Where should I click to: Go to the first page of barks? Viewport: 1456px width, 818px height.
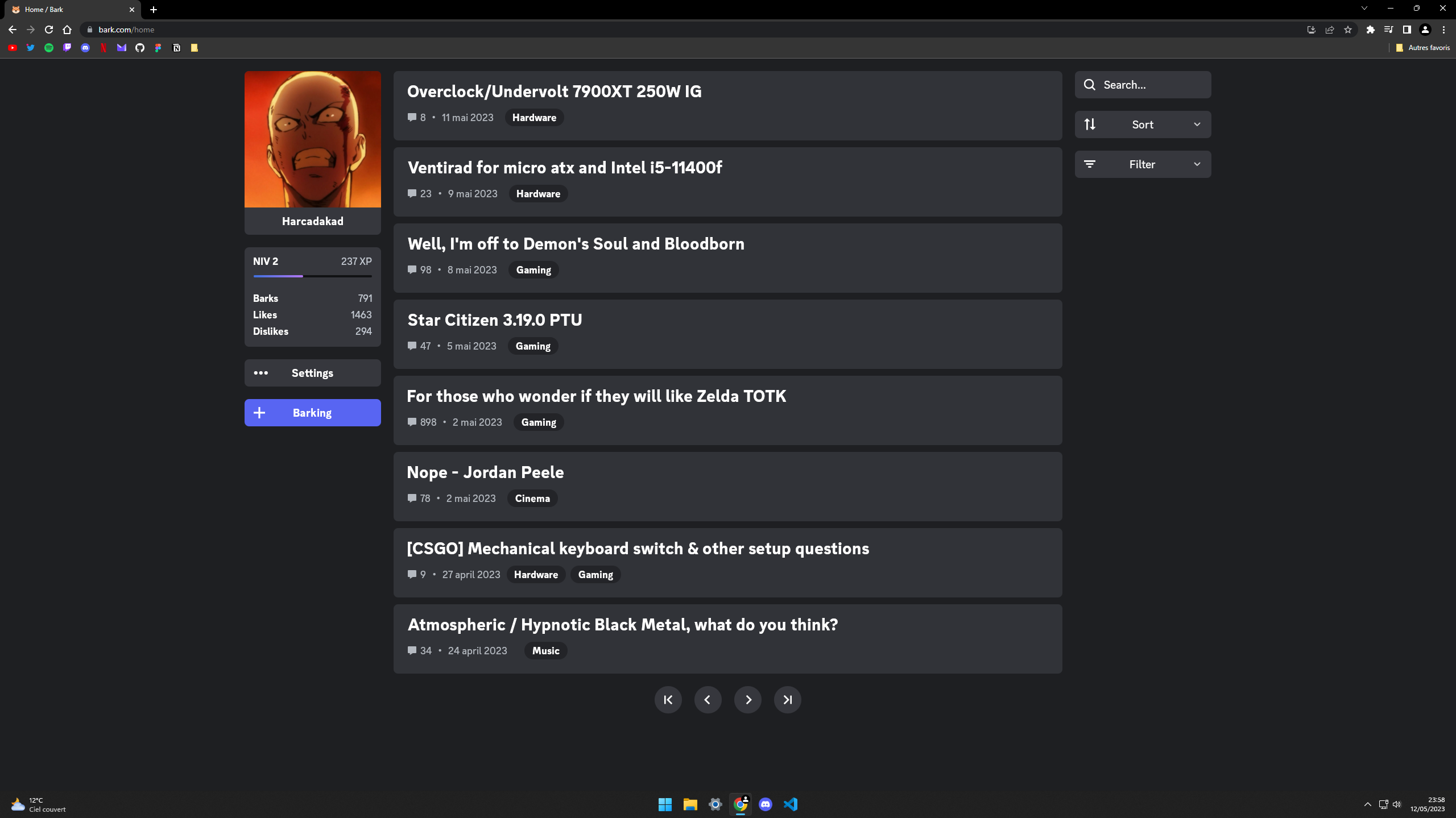click(668, 700)
